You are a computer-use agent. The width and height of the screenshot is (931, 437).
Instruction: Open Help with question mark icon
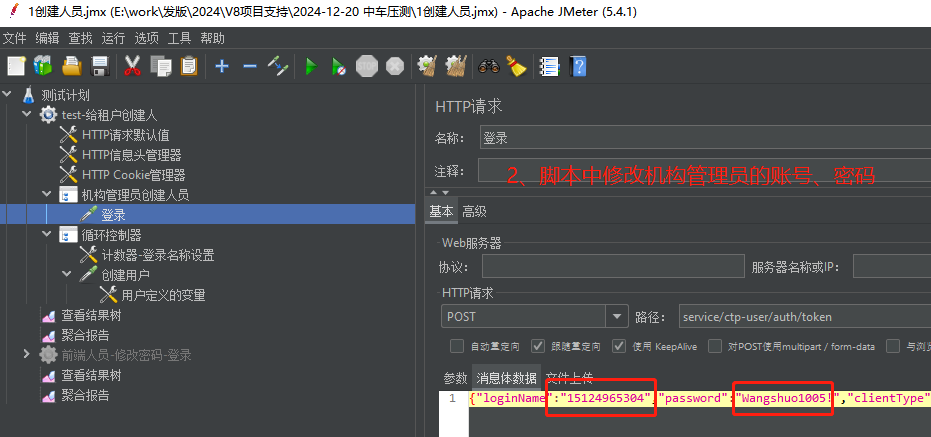point(578,66)
